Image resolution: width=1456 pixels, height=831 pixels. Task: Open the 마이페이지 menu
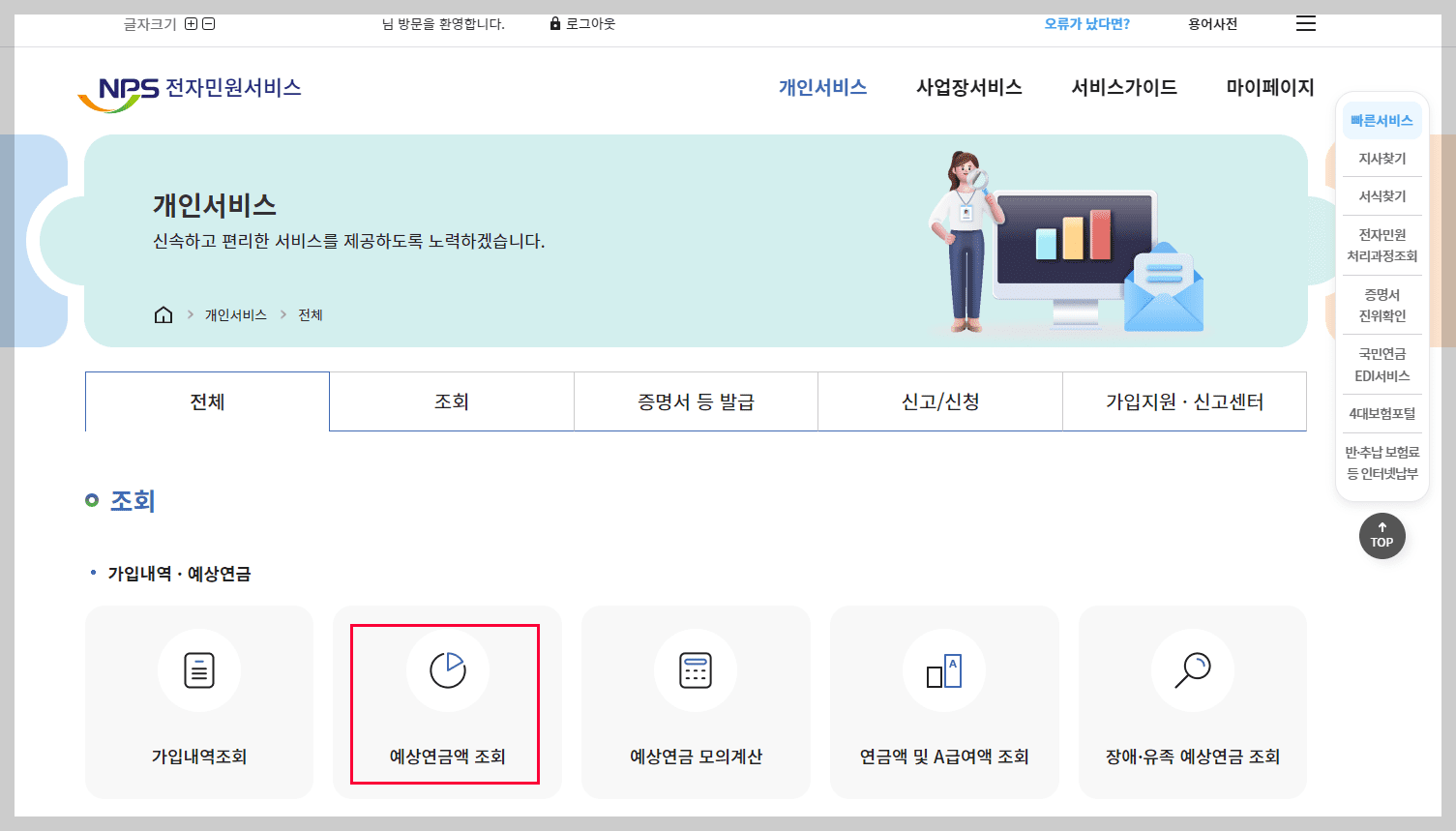tap(1267, 87)
